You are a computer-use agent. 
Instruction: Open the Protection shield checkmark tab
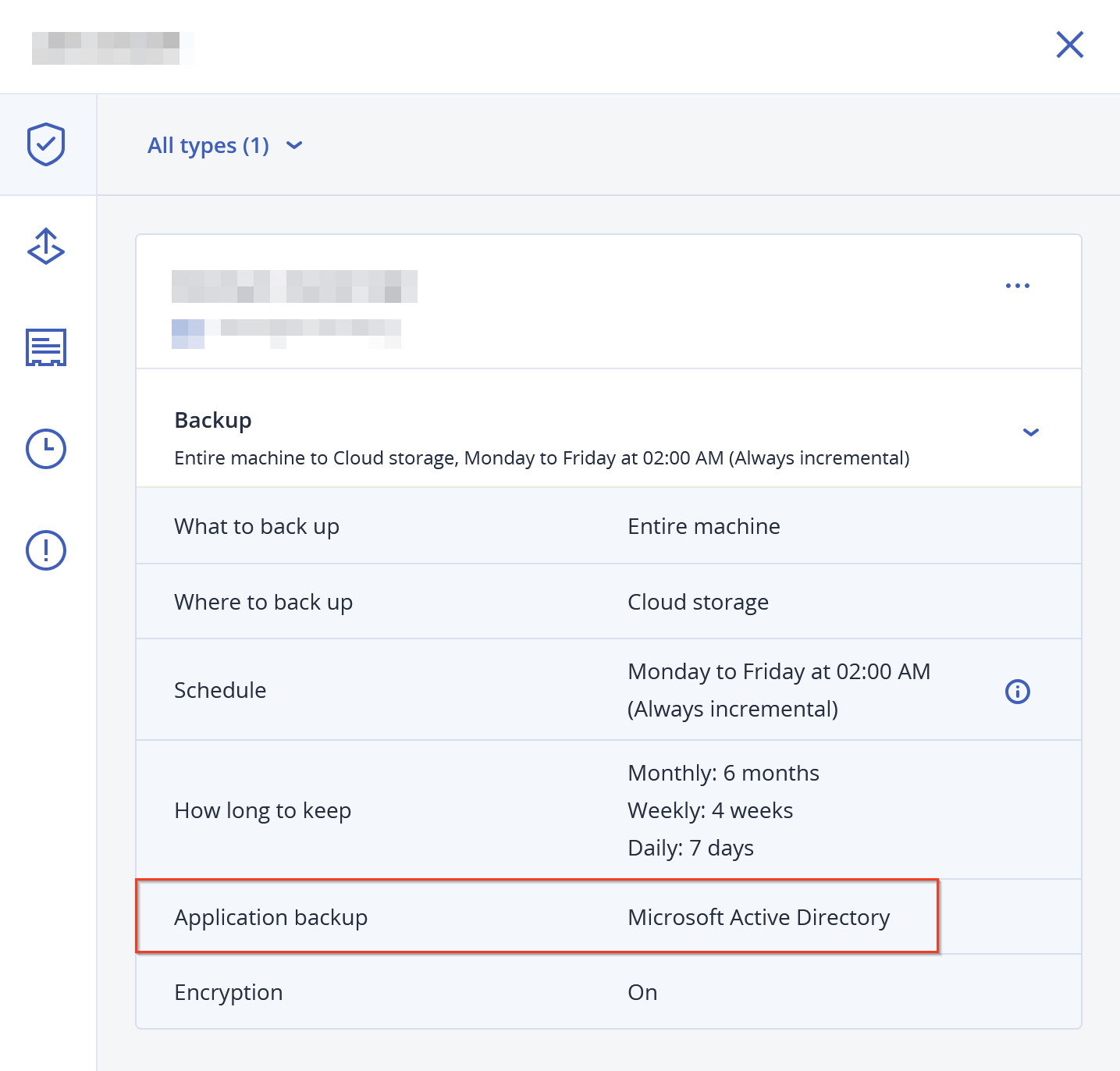[46, 144]
